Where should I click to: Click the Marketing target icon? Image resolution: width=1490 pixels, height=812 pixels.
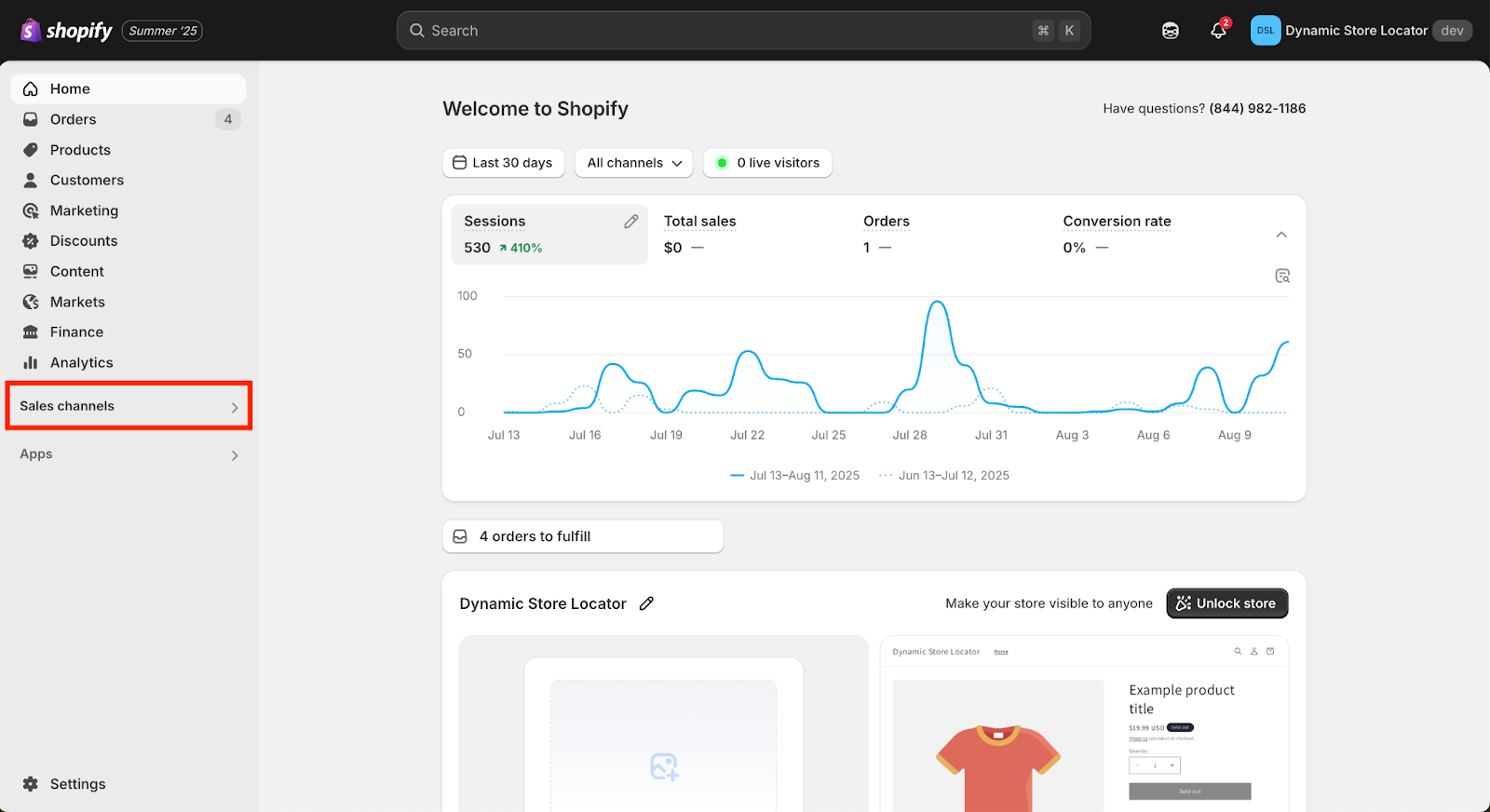[x=31, y=210]
